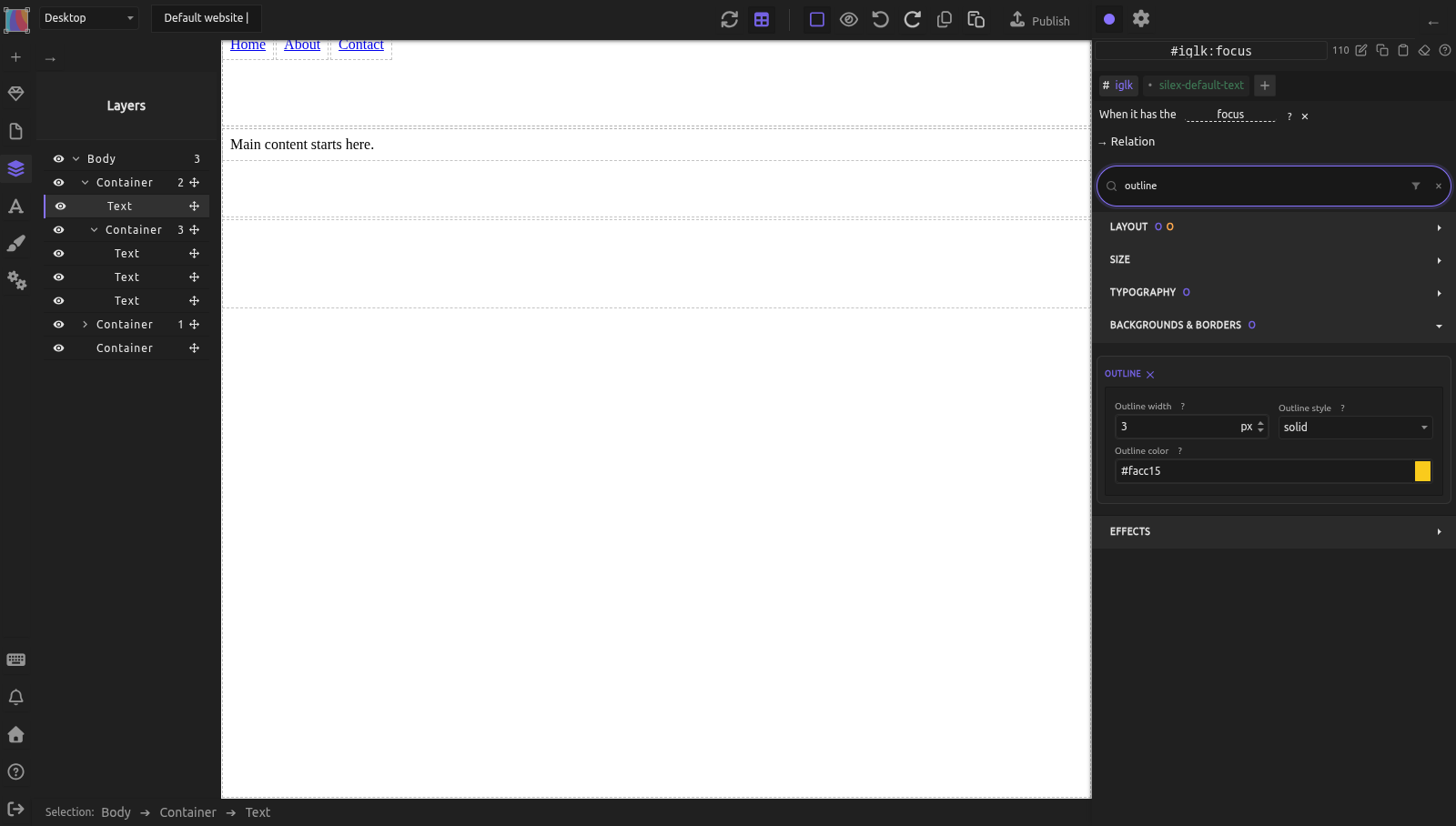1456x826 pixels.
Task: Click the Publish button
Action: (1040, 20)
